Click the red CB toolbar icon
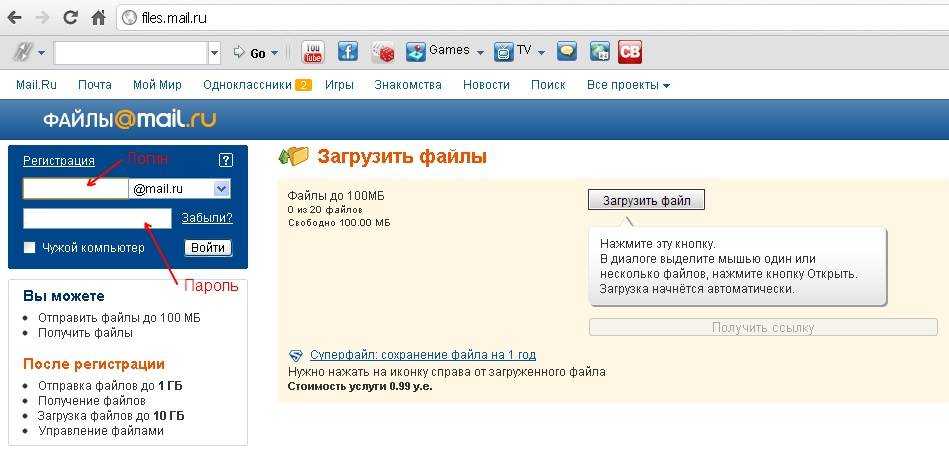The image size is (949, 460). pos(629,52)
